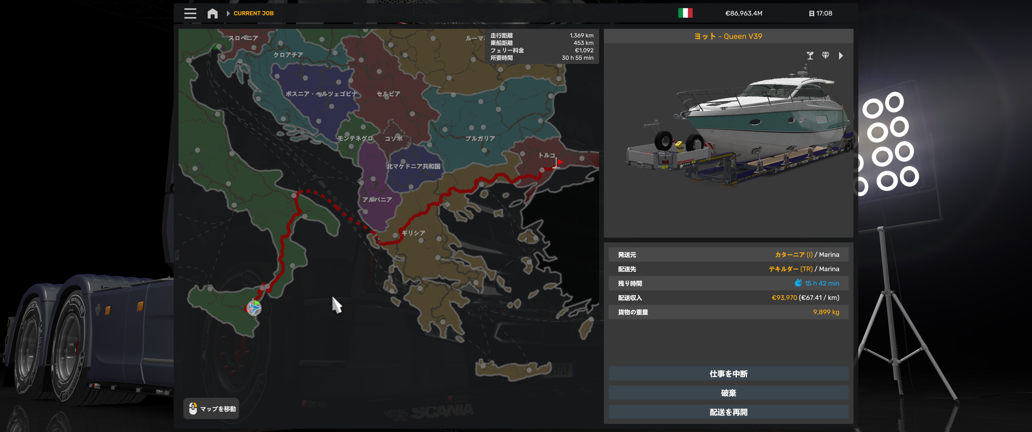Image resolution: width=1032 pixels, height=432 pixels.
Task: Click the remaining time clock icon
Action: pyautogui.click(x=798, y=284)
